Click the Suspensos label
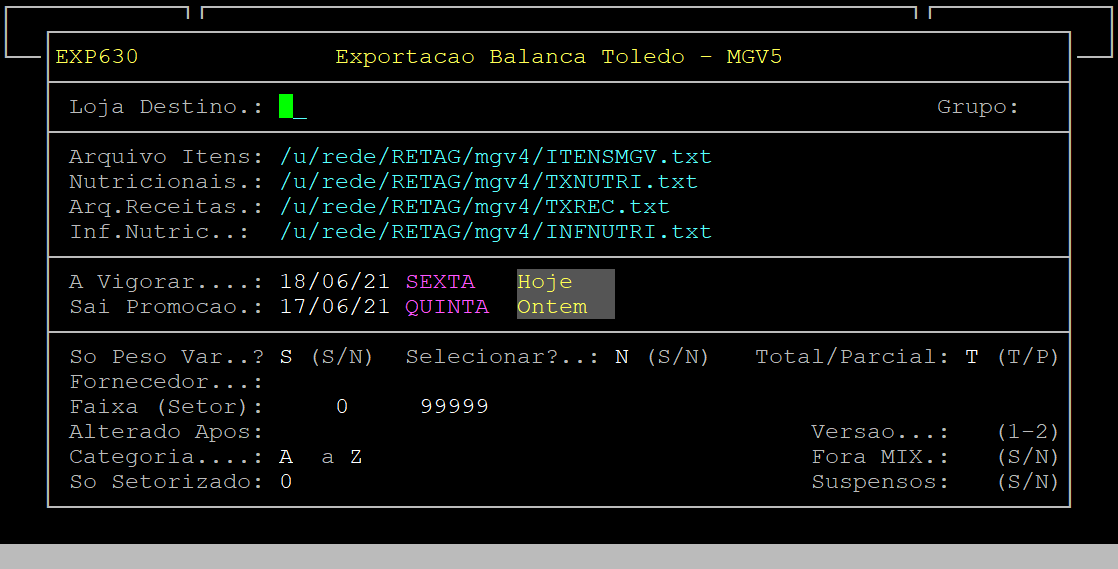1118x569 pixels. click(880, 482)
